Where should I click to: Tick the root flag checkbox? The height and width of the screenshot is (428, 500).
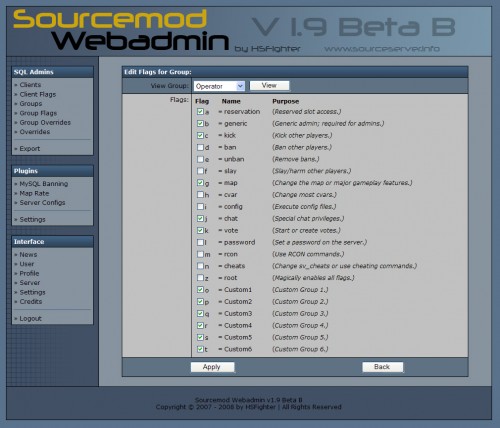point(200,278)
